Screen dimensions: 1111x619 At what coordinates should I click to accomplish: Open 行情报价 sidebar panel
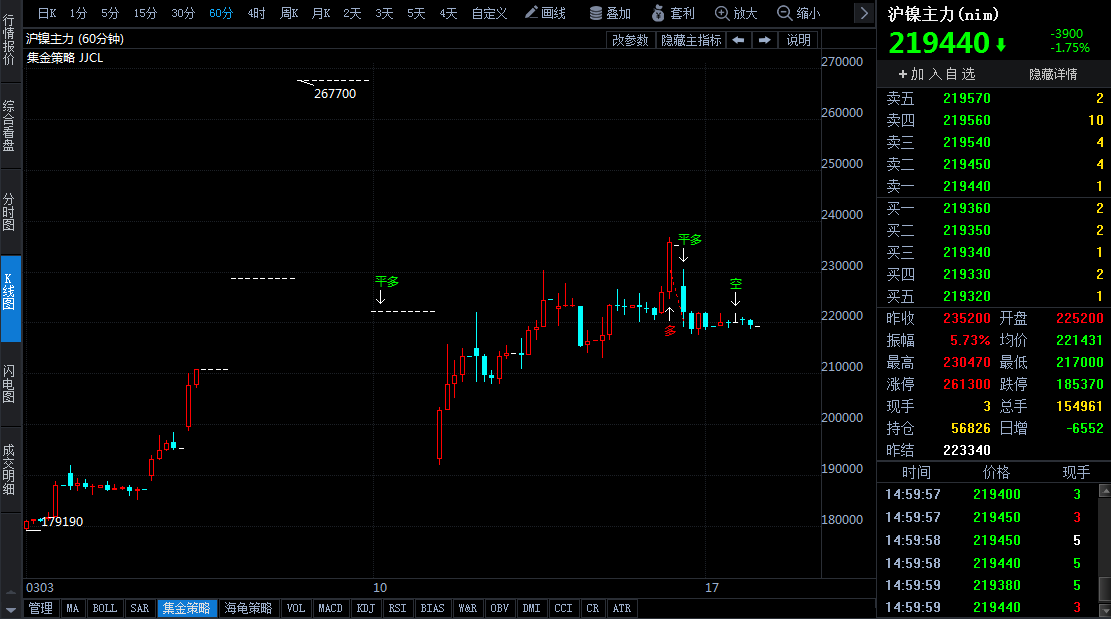click(10, 40)
